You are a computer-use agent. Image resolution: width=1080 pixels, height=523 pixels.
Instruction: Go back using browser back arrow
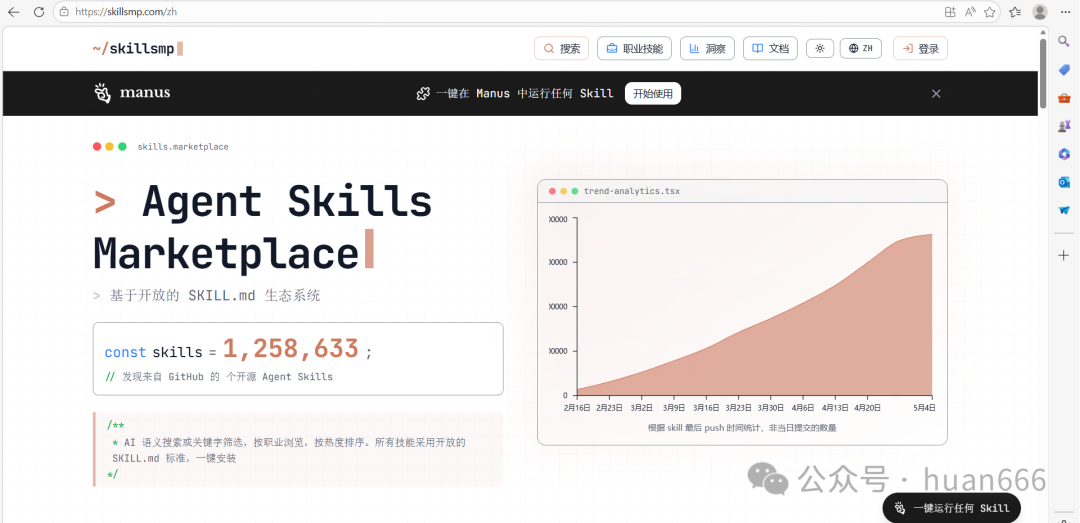click(14, 12)
